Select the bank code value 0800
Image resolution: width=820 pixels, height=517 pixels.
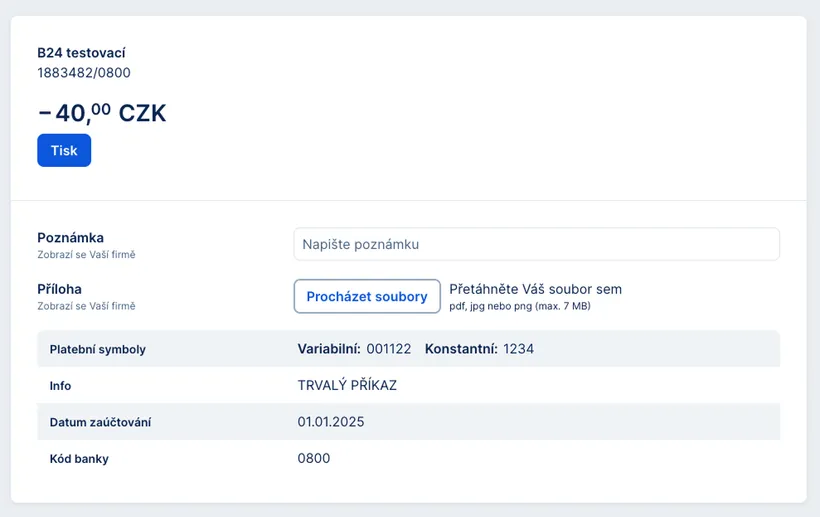click(x=314, y=459)
